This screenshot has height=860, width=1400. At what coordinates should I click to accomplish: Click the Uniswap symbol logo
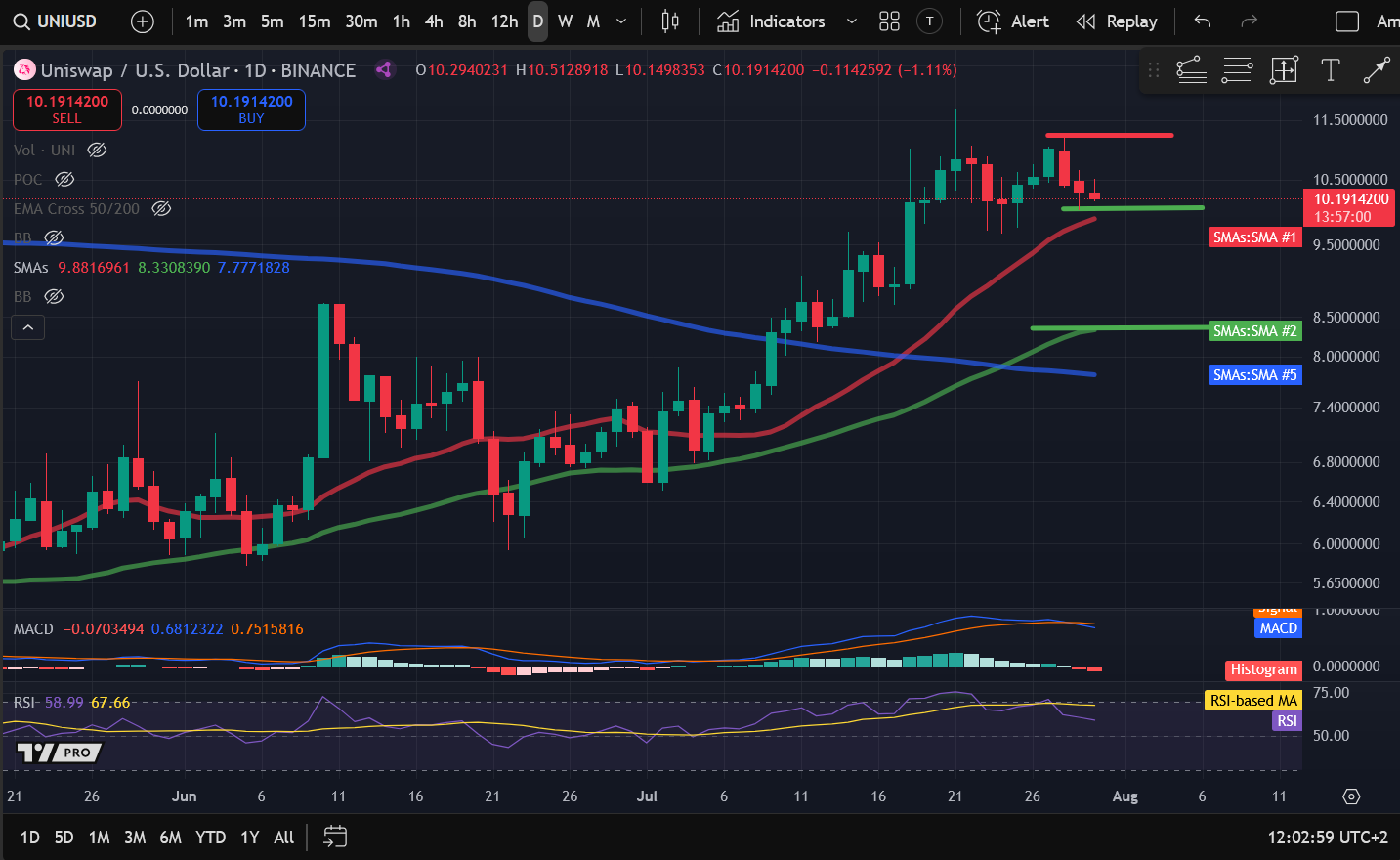tap(24, 70)
